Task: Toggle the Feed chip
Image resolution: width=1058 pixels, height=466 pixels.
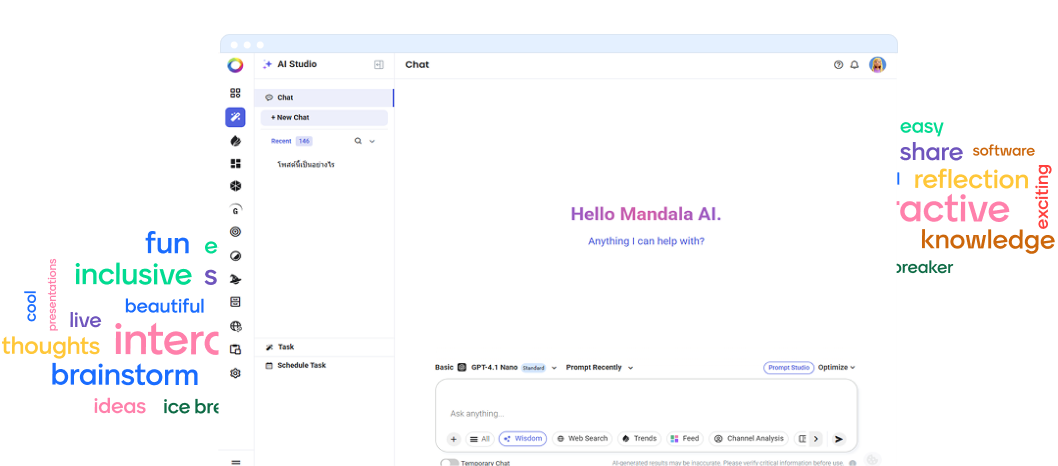Action: 685,439
